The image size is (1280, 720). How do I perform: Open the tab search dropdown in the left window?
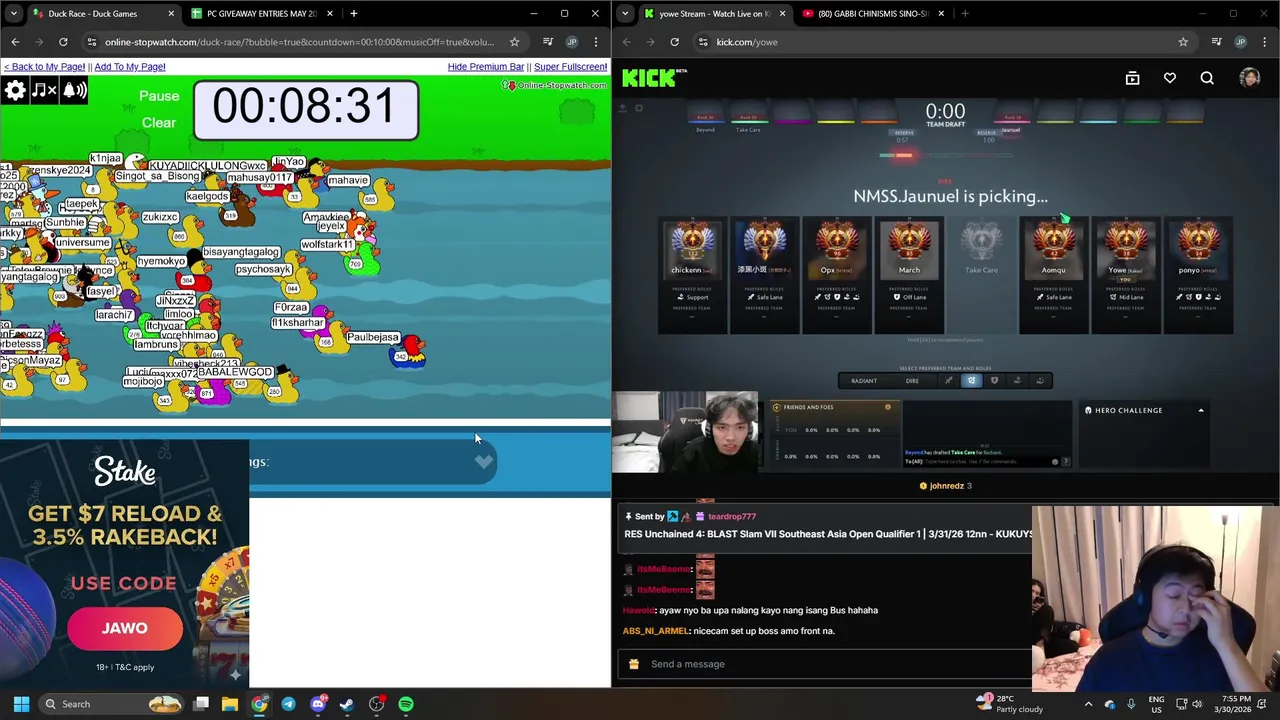pos(13,14)
